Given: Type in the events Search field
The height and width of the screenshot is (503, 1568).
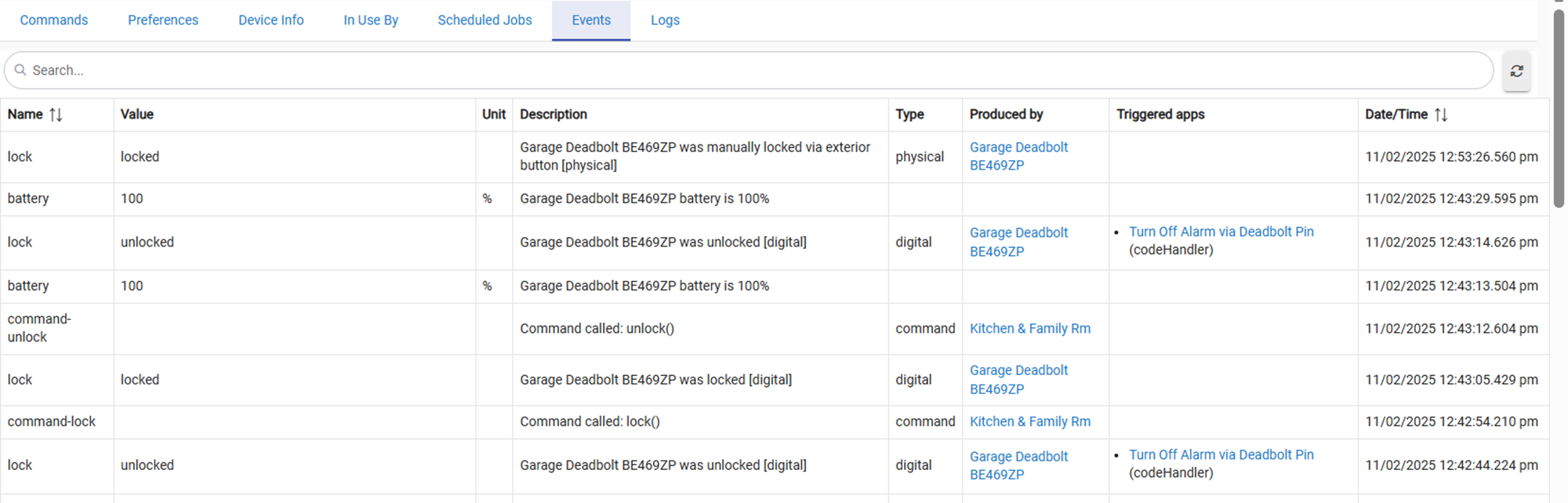Looking at the screenshot, I should (753, 71).
